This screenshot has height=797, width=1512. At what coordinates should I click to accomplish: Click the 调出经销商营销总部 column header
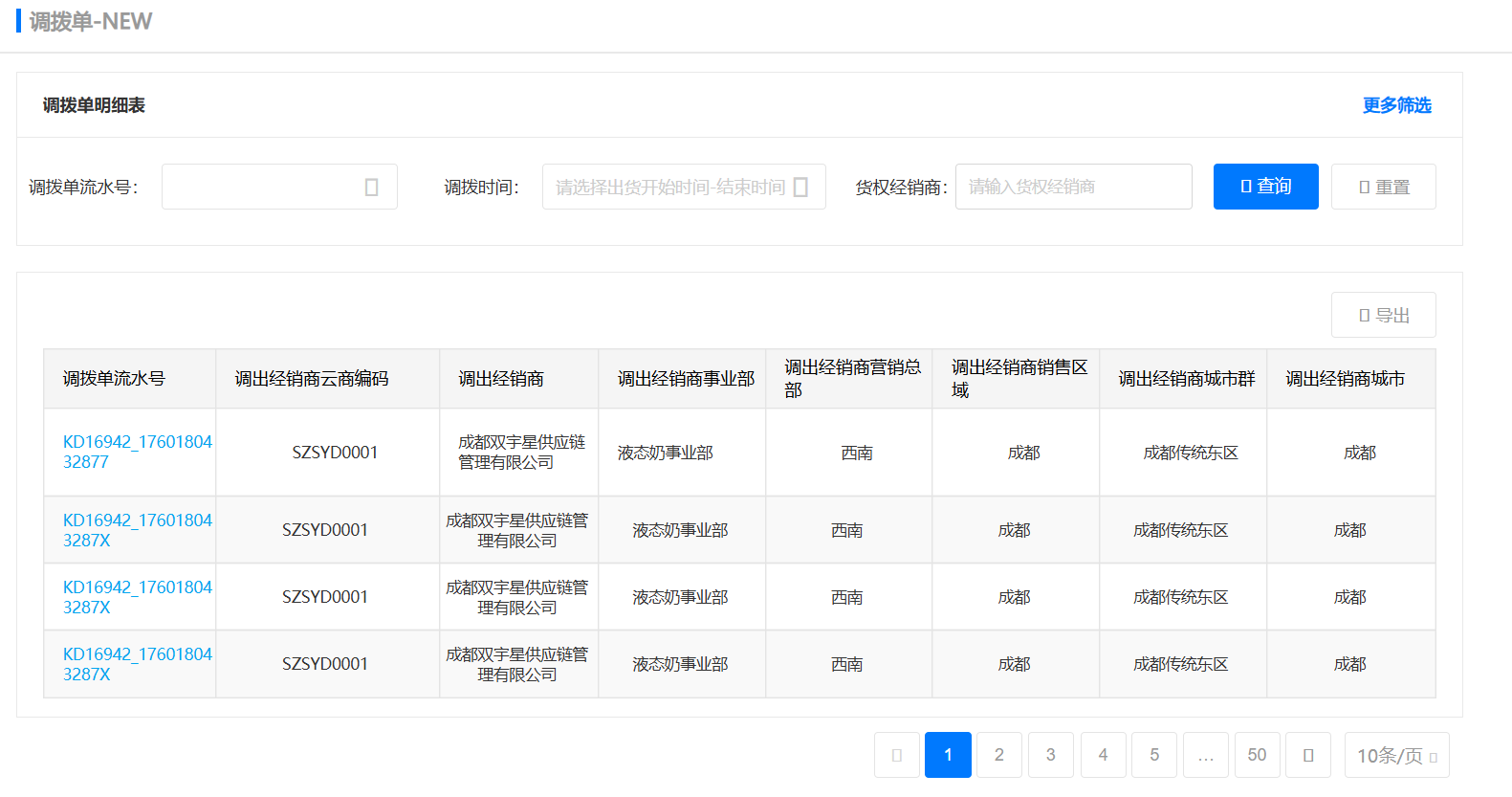pos(849,379)
